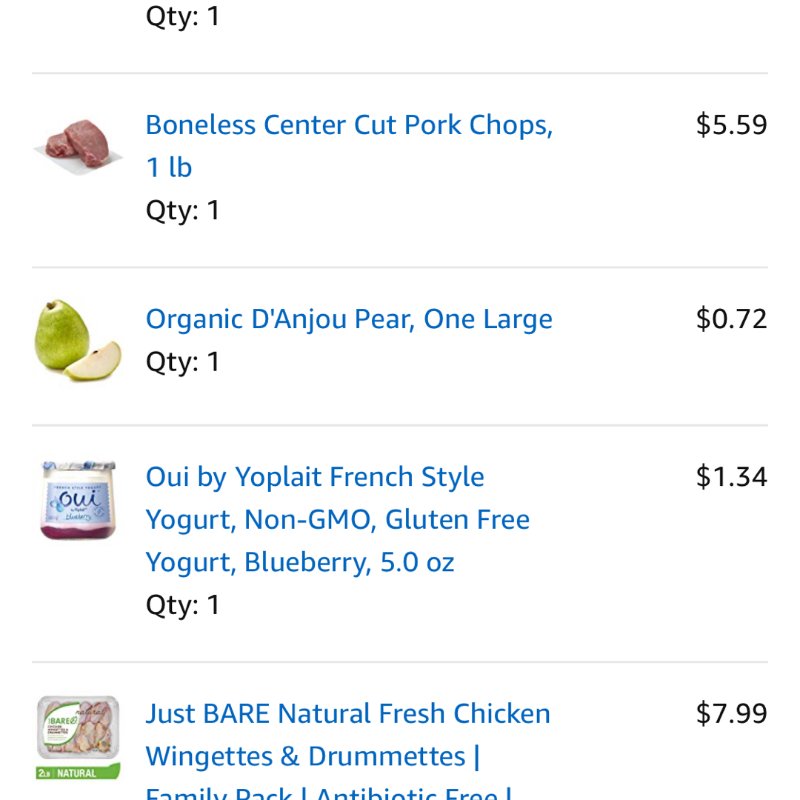
Task: Open the Organic D'Anjou Pear product link
Action: click(x=349, y=319)
